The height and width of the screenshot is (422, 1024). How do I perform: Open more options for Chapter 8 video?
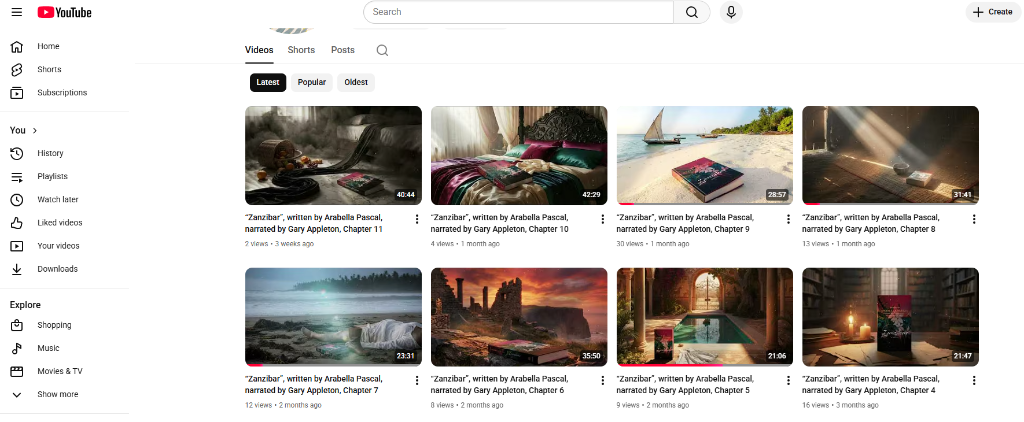point(974,219)
